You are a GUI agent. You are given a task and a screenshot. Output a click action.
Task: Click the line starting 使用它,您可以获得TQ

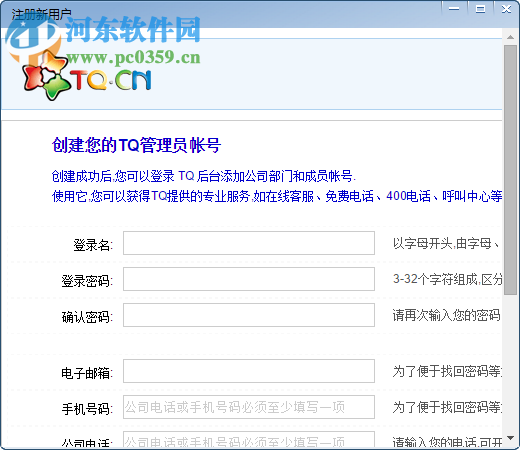tap(277, 196)
